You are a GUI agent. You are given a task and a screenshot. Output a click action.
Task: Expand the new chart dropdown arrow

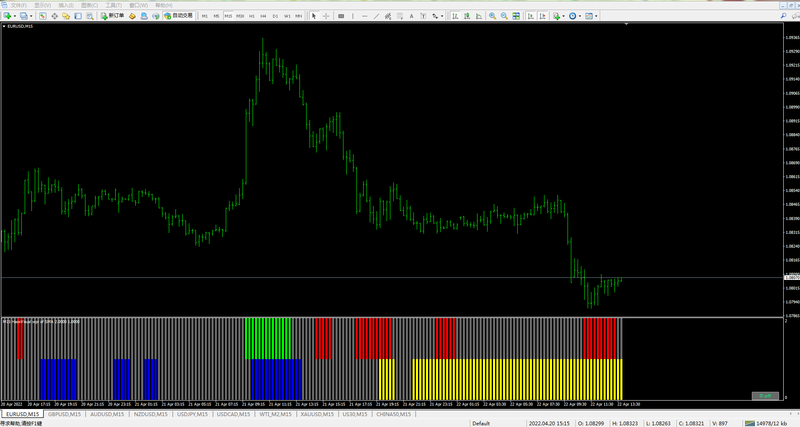(15, 16)
